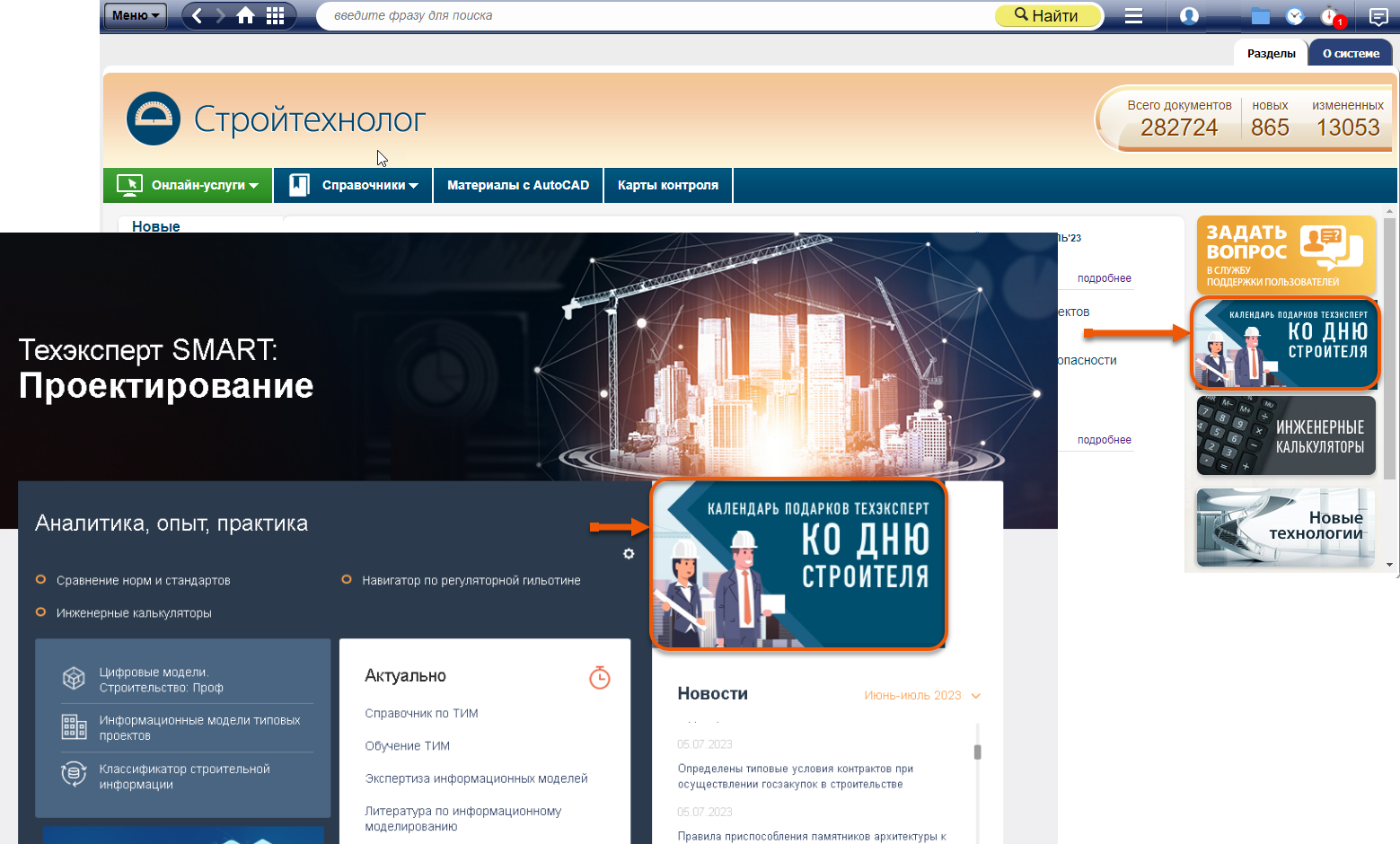Viewport: 1400px width, 844px height.
Task: Open the Новые tab
Action: click(x=156, y=226)
